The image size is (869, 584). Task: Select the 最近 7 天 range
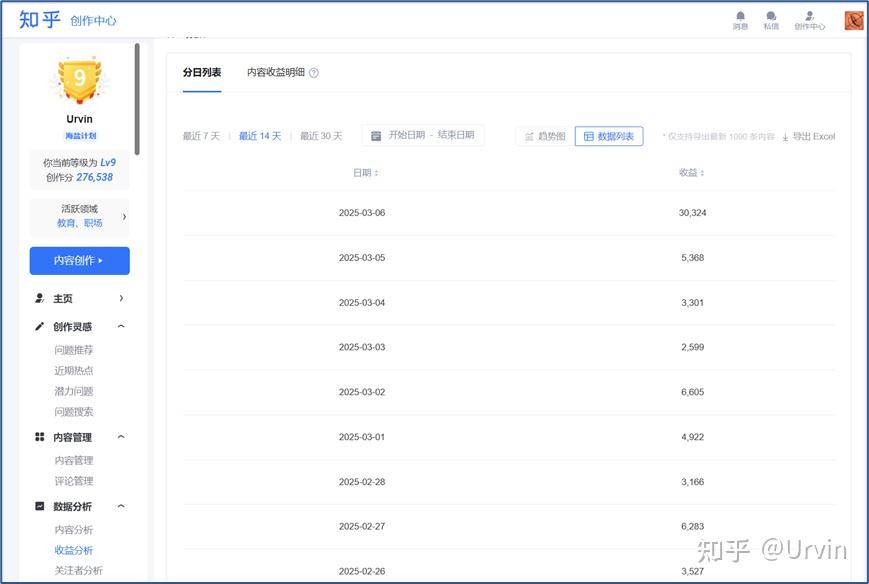tap(202, 136)
